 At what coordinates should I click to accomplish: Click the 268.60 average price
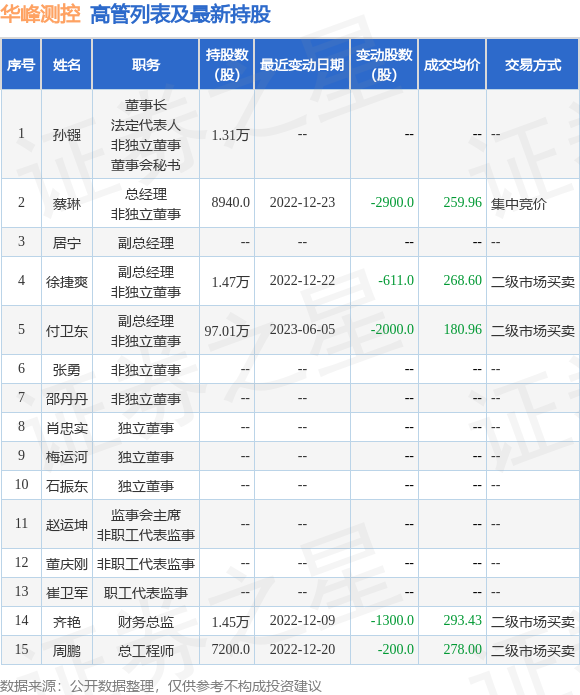pos(463,280)
